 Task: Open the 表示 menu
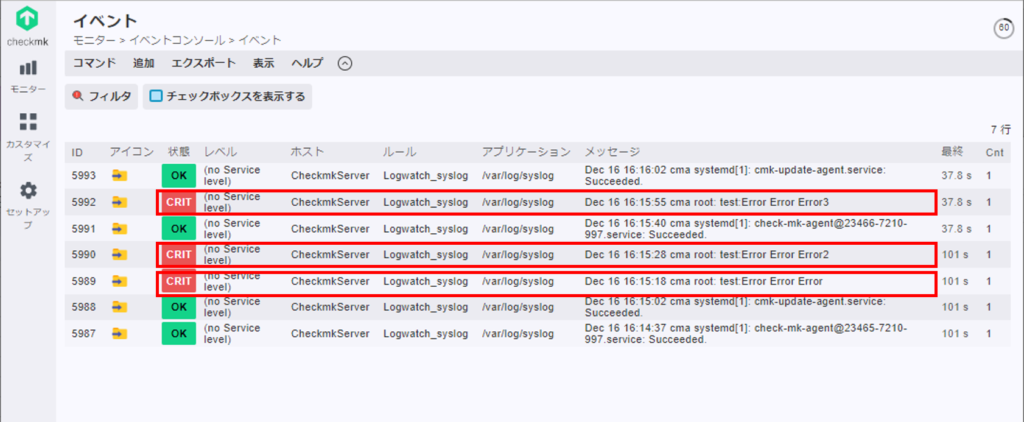pos(264,63)
